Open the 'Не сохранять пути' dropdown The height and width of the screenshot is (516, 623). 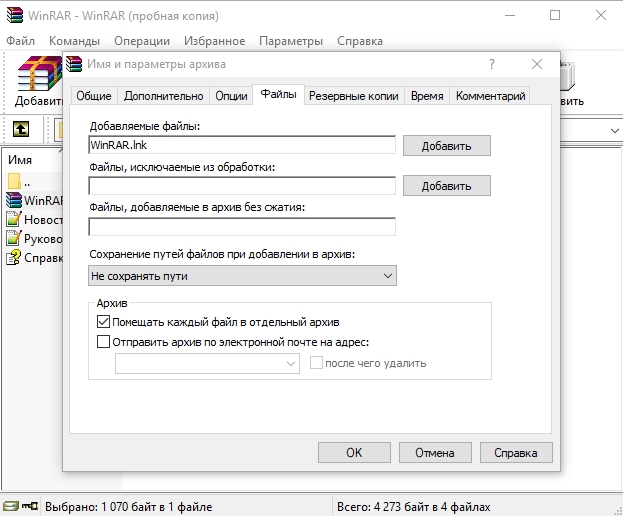[242, 276]
